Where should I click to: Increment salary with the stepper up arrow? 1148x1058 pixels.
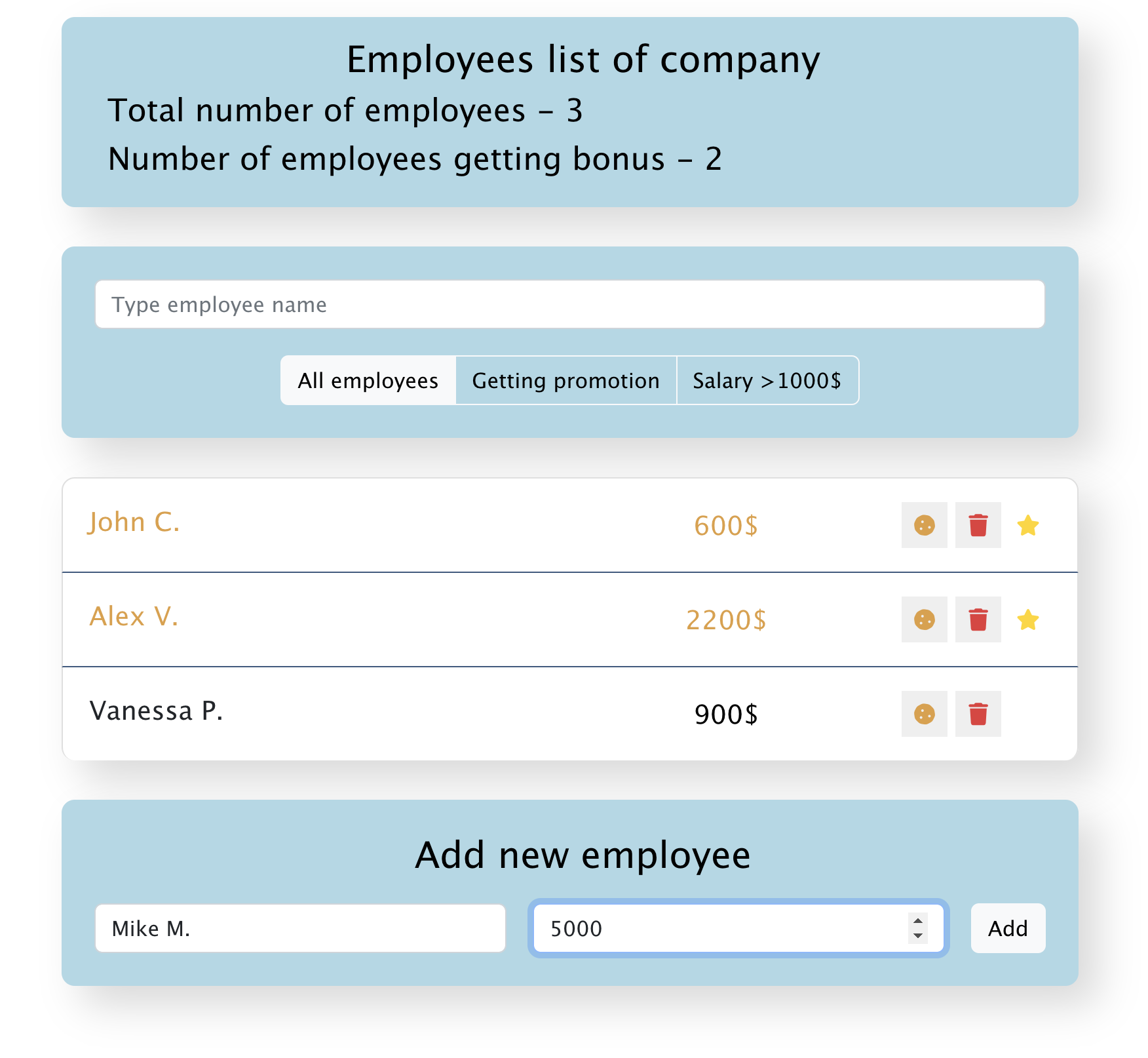tap(918, 922)
